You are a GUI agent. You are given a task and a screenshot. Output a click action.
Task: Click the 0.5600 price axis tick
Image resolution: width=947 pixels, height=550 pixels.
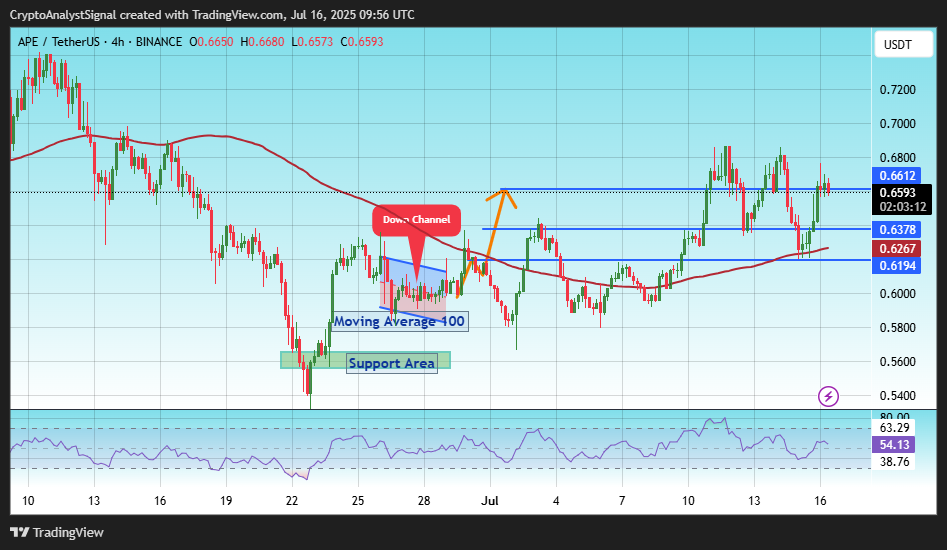pos(897,362)
